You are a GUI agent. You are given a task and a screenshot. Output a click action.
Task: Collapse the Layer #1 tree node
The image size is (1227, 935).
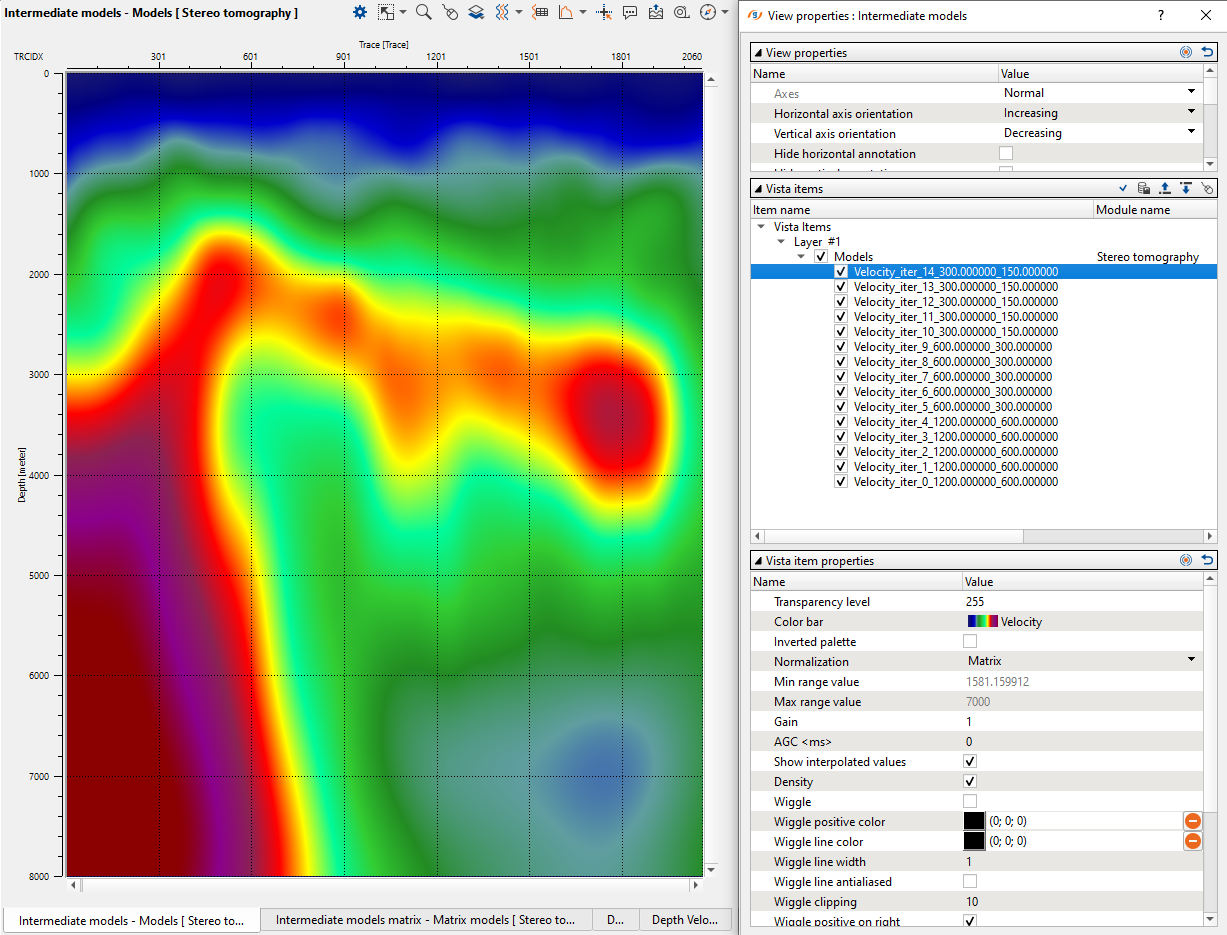(782, 242)
